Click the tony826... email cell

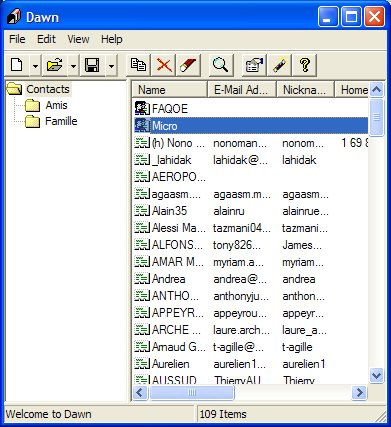(x=237, y=245)
